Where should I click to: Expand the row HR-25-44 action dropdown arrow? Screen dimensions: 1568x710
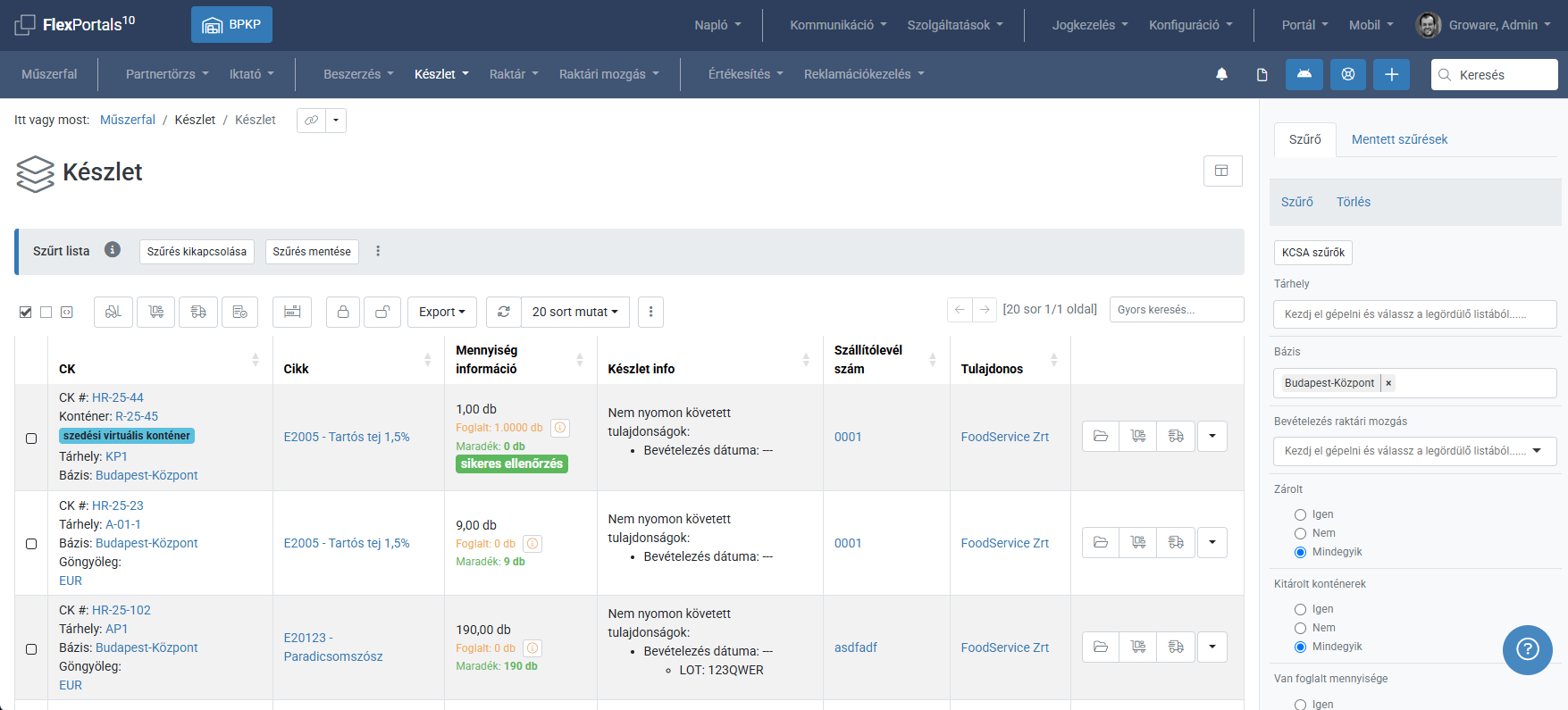click(1212, 436)
